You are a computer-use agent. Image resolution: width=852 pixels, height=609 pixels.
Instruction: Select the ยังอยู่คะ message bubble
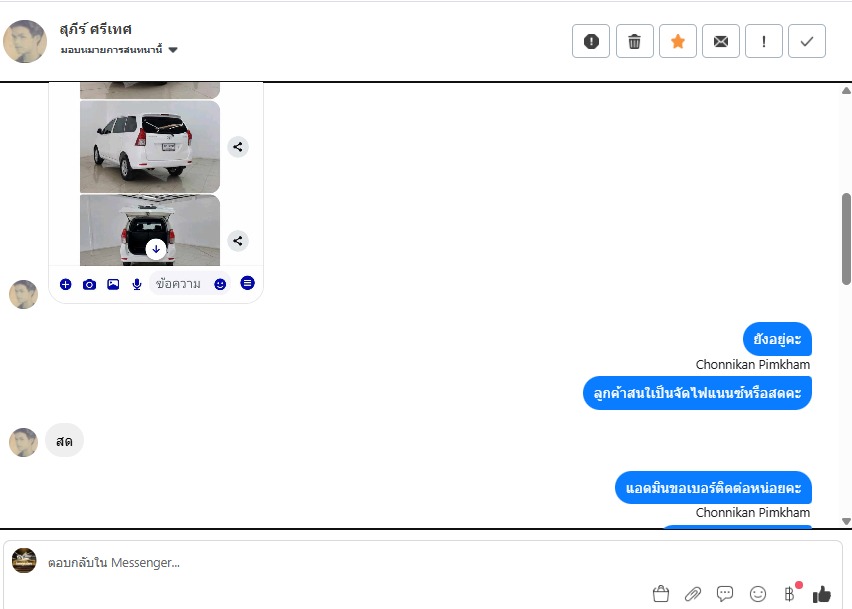(777, 339)
